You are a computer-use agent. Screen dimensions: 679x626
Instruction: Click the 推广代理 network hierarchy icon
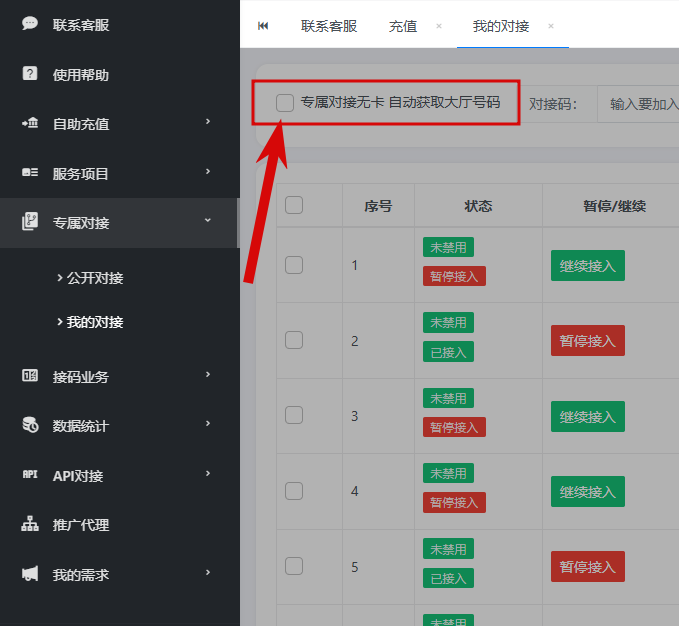(x=30, y=524)
